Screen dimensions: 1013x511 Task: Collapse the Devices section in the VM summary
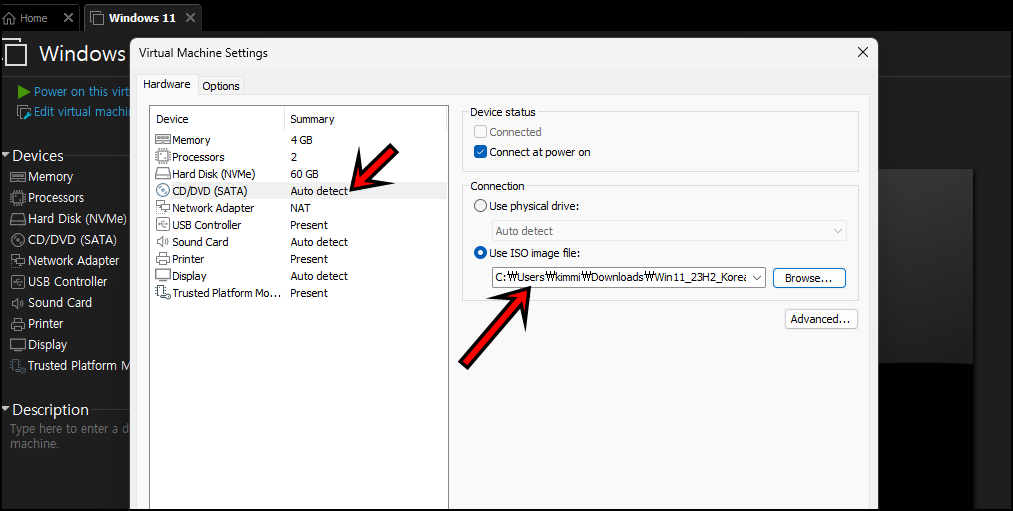(6, 156)
